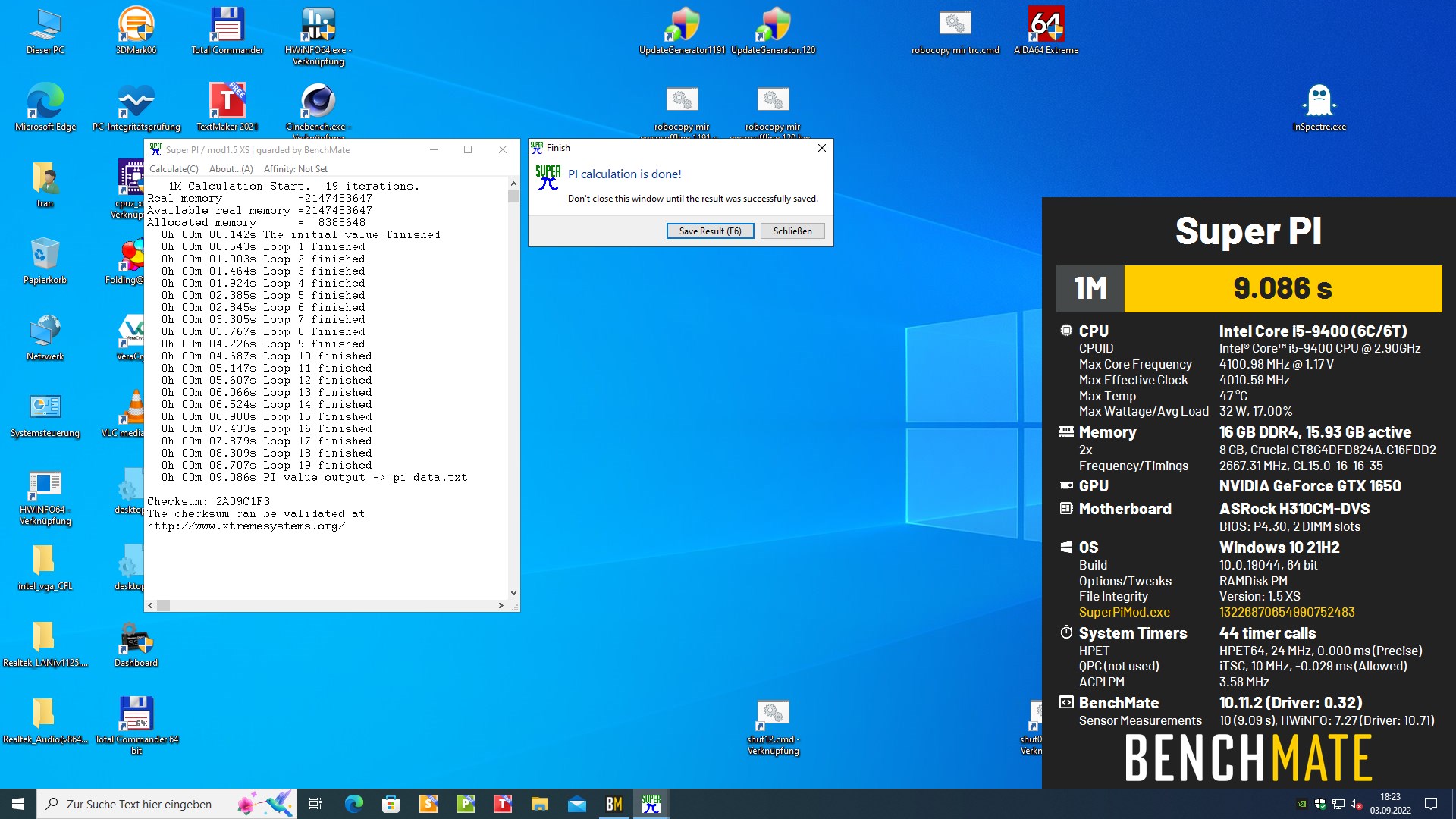Click the http://www.xtremesystems.org/ text
Screen dimensions: 1456x819
pyautogui.click(x=246, y=526)
